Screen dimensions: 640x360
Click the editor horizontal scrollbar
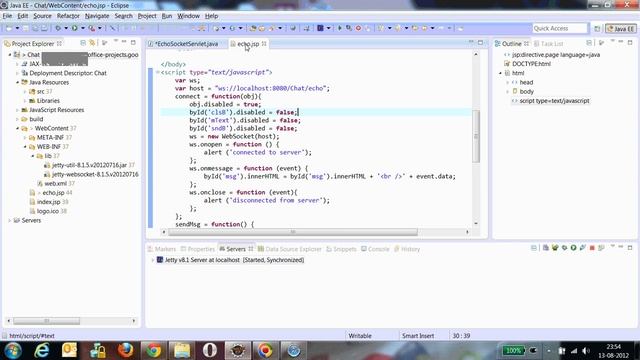(293, 232)
